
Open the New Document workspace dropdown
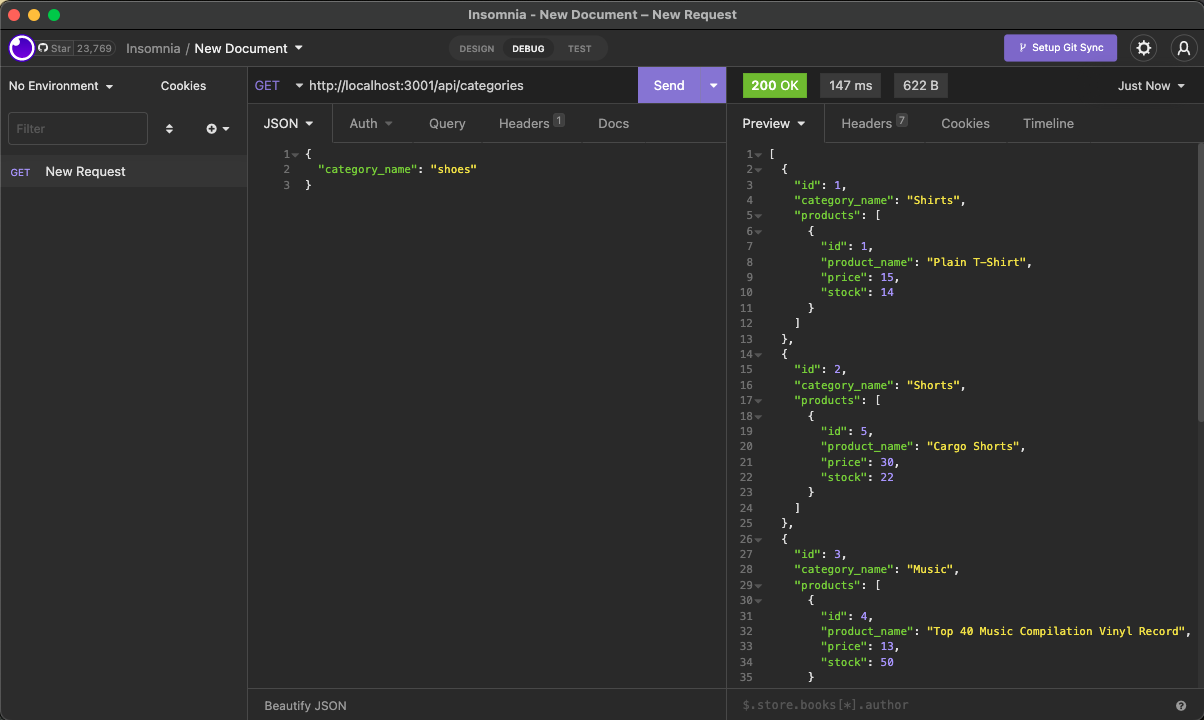tap(248, 48)
